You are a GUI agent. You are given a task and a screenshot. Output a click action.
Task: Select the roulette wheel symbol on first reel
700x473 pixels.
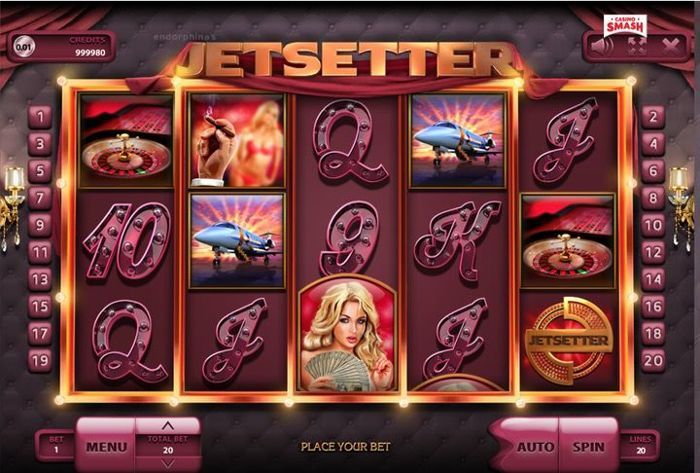[x=126, y=140]
